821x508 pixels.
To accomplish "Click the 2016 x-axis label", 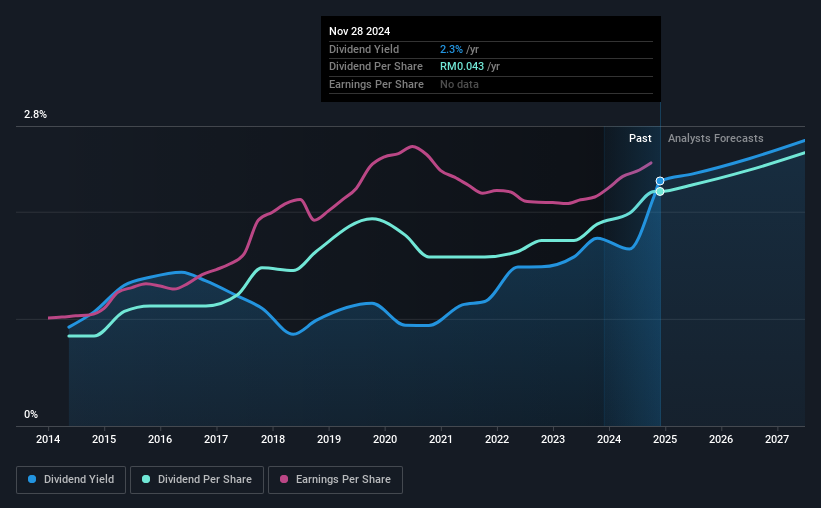I will 160,439.
